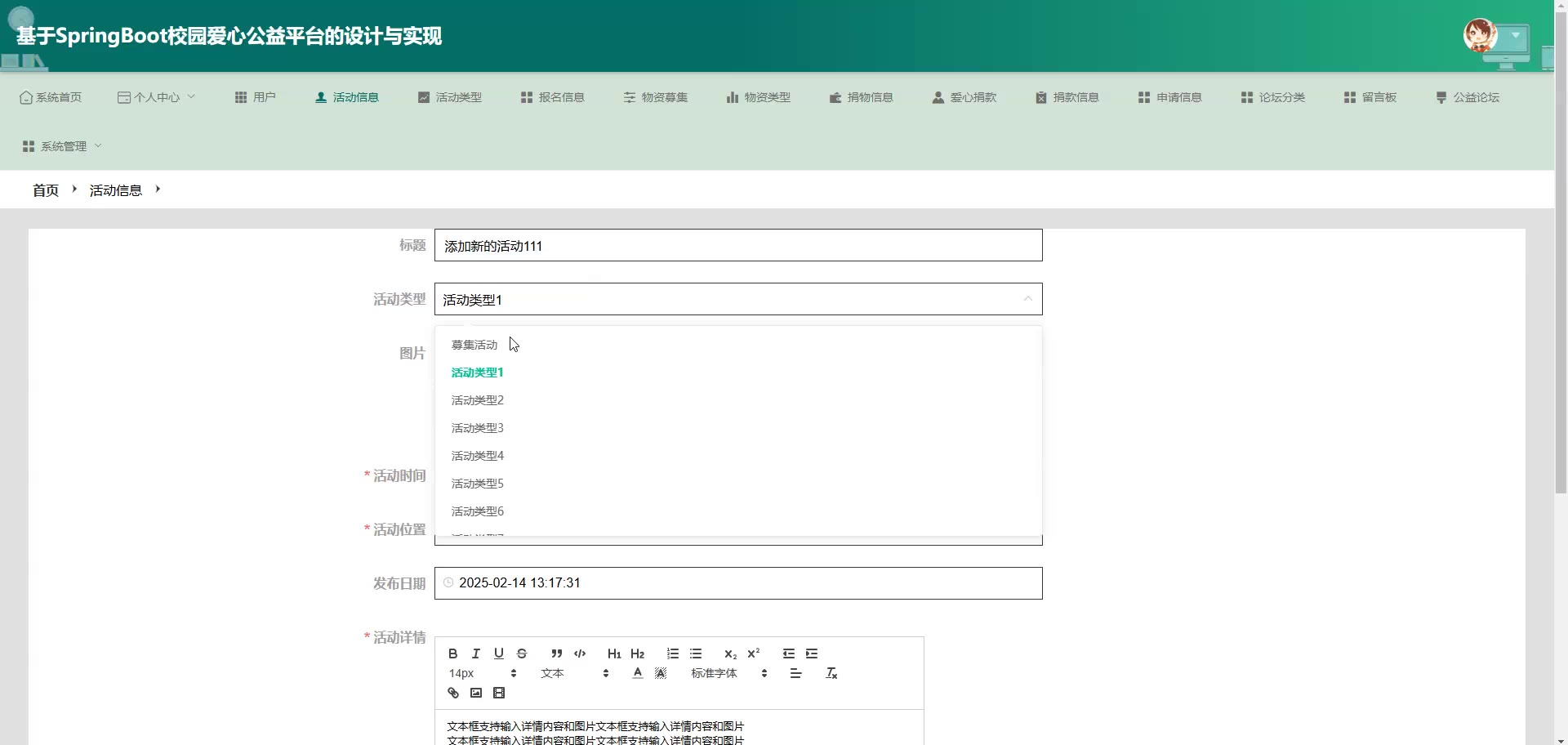The height and width of the screenshot is (745, 1568).
Task: Open the 文本 paragraph style dropdown
Action: [575, 673]
